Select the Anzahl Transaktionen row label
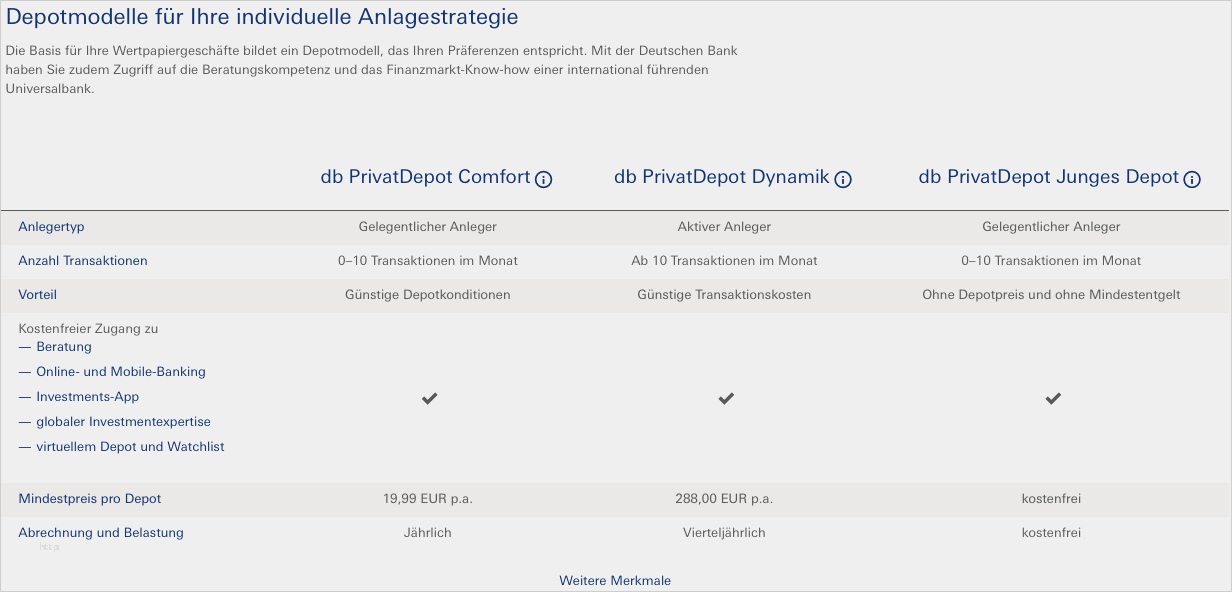This screenshot has width=1232, height=592. click(83, 261)
